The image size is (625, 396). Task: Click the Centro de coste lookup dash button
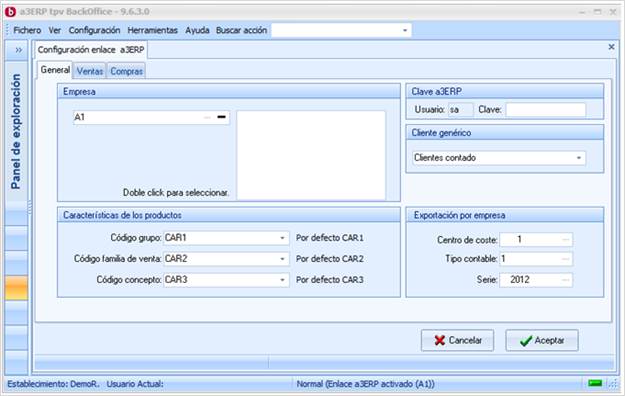(565, 240)
